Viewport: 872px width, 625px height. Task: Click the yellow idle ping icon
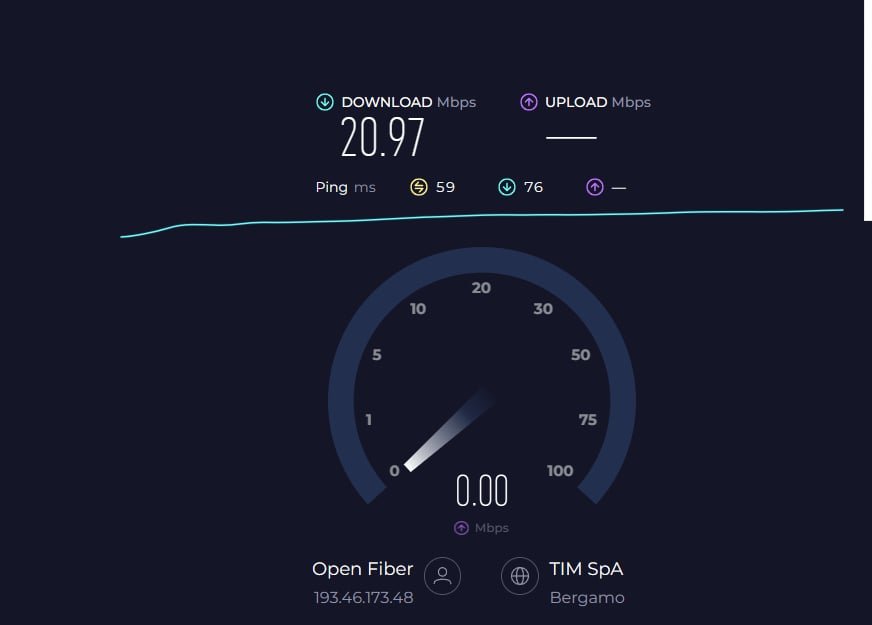point(419,187)
